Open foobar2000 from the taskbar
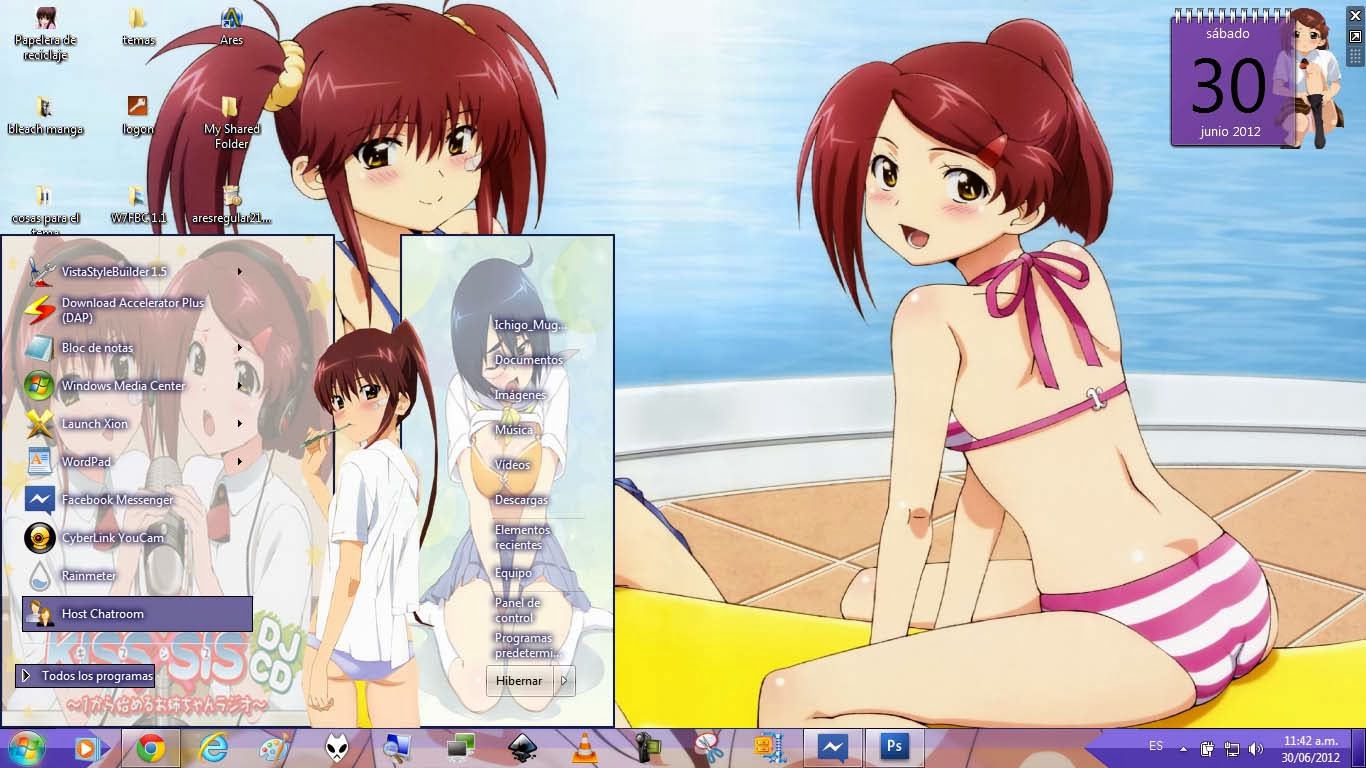Image resolution: width=1366 pixels, height=768 pixels. 335,747
